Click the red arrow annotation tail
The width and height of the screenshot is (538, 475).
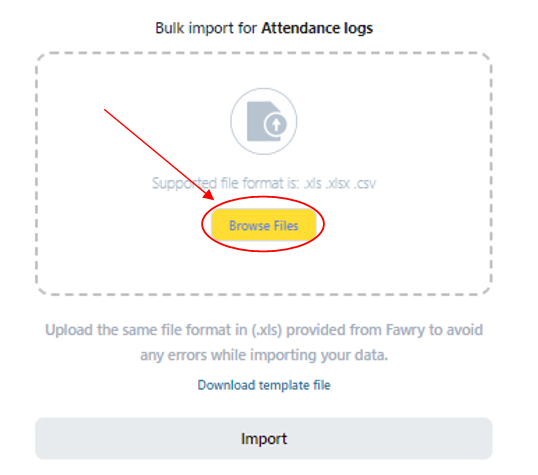(106, 111)
